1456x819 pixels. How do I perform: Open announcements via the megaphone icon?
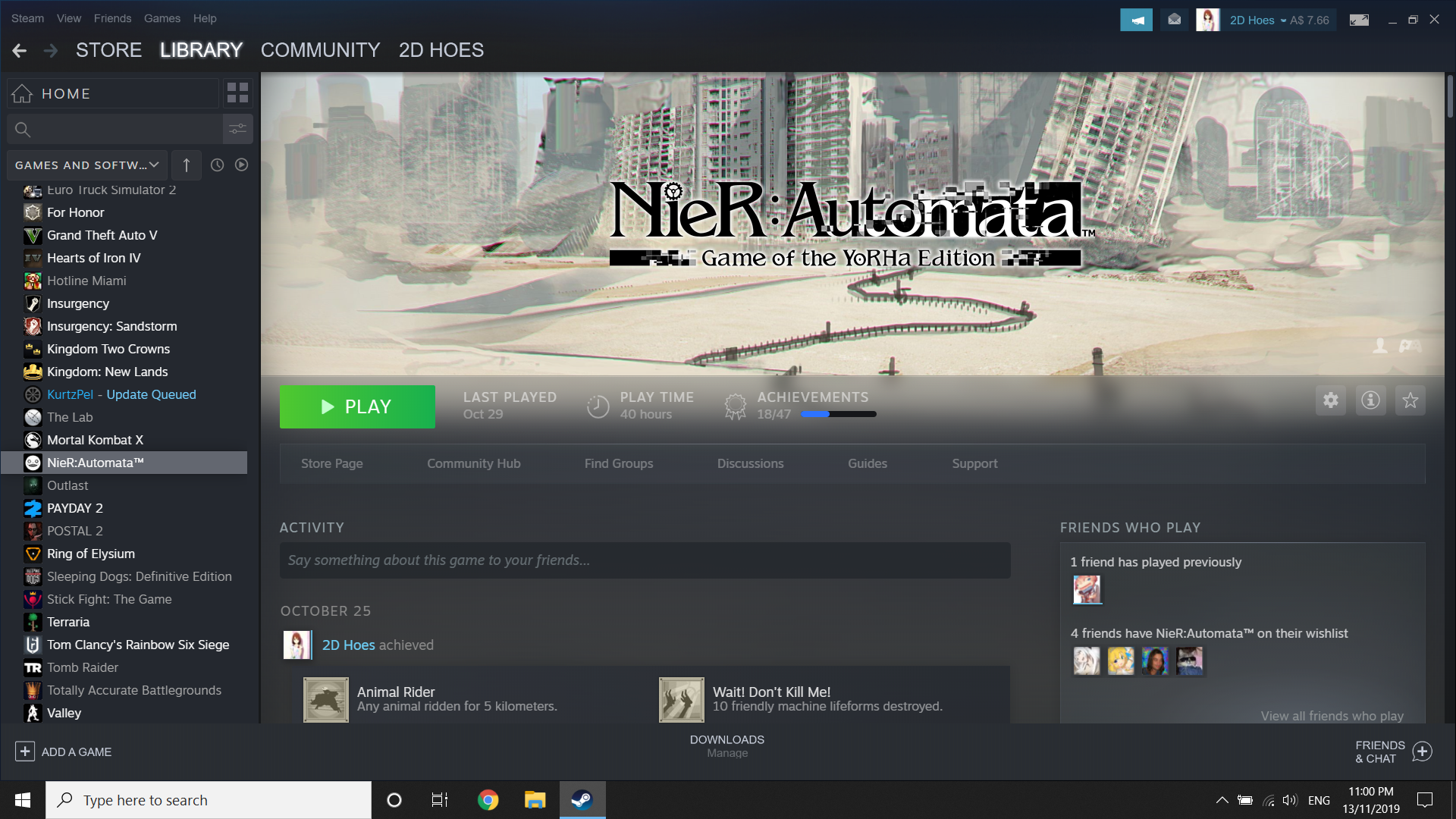click(x=1135, y=19)
